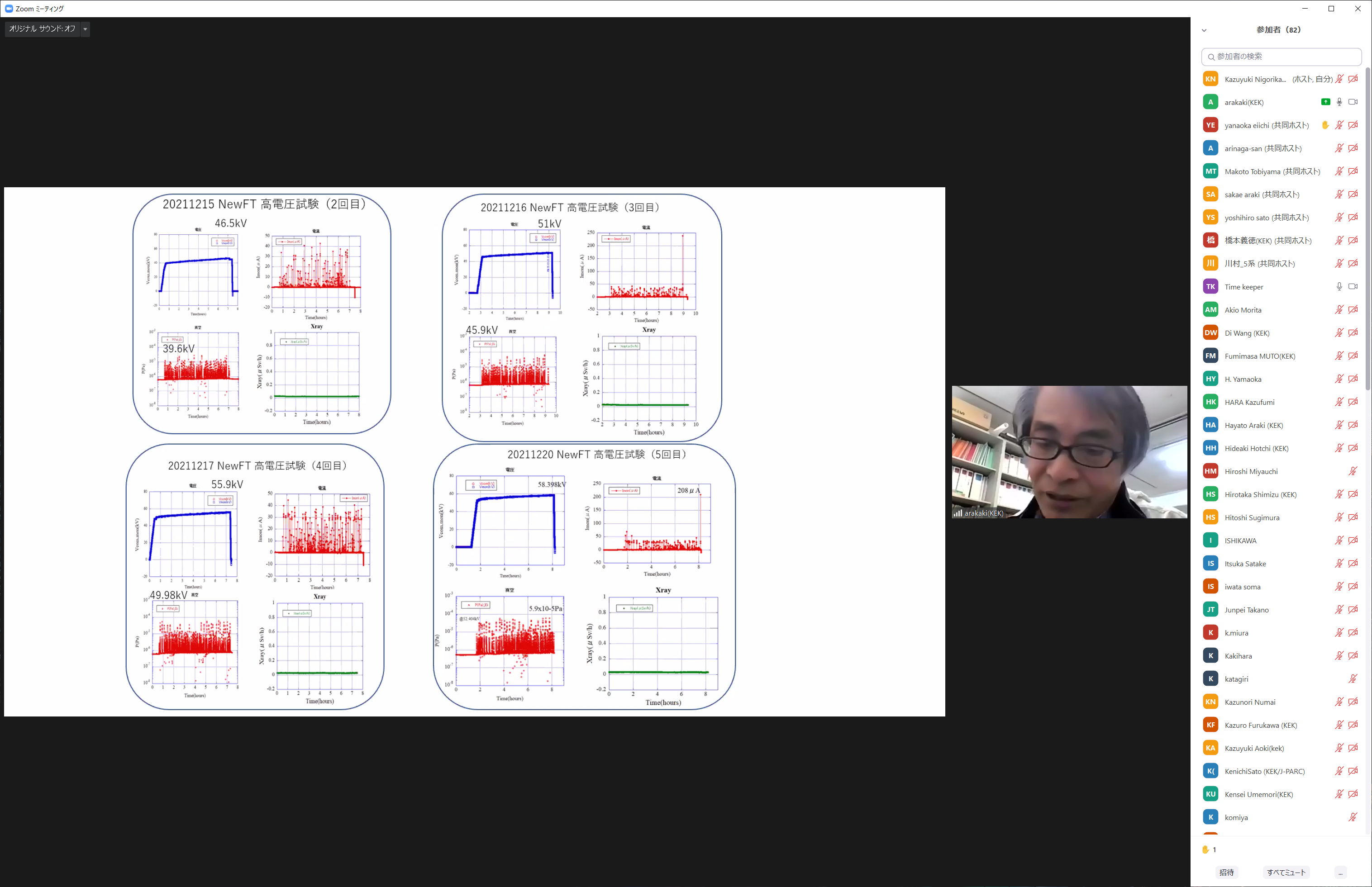Click Time keeper's video camera icon

tap(1353, 286)
